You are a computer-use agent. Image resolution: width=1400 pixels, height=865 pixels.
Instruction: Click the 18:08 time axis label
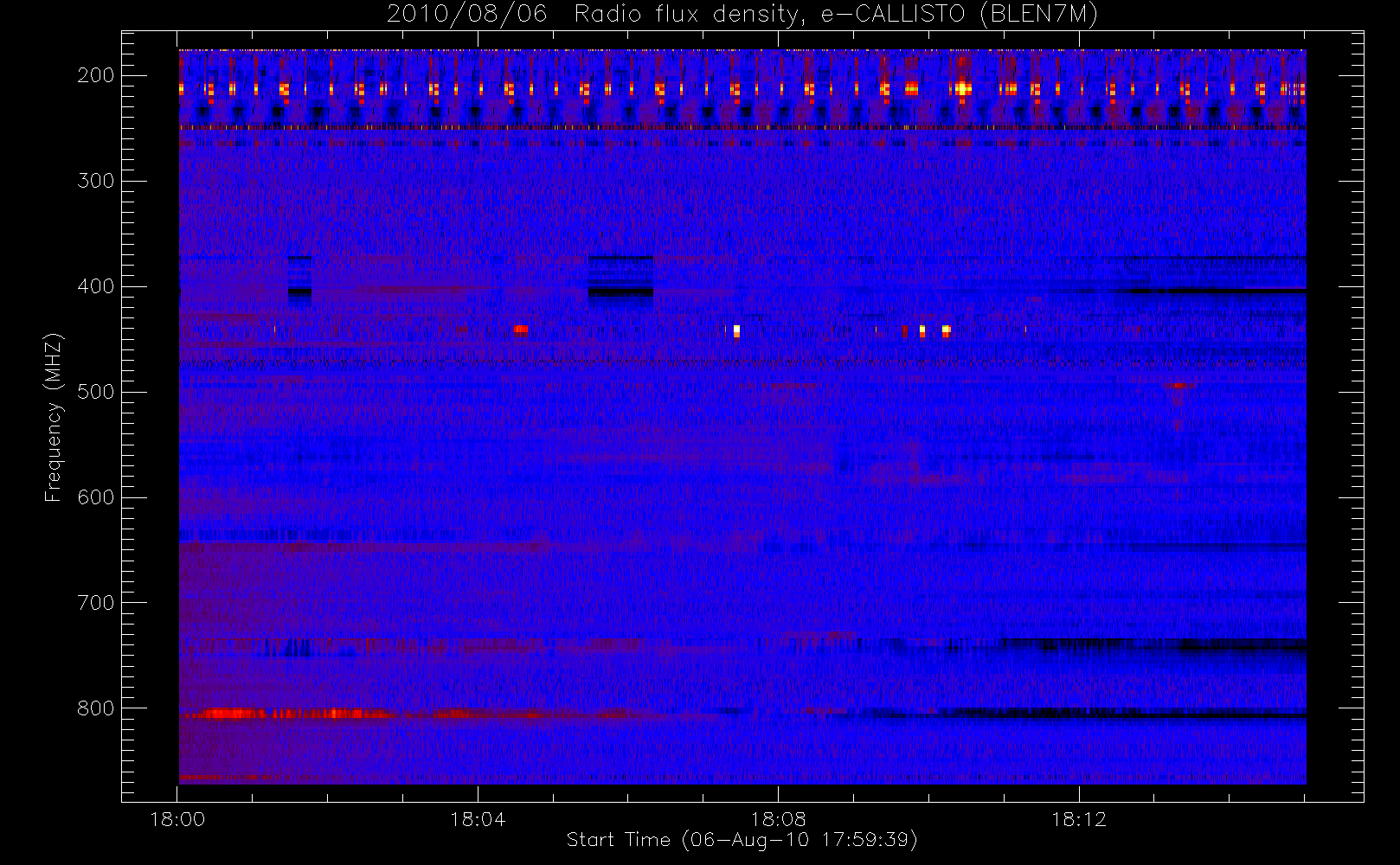778,819
